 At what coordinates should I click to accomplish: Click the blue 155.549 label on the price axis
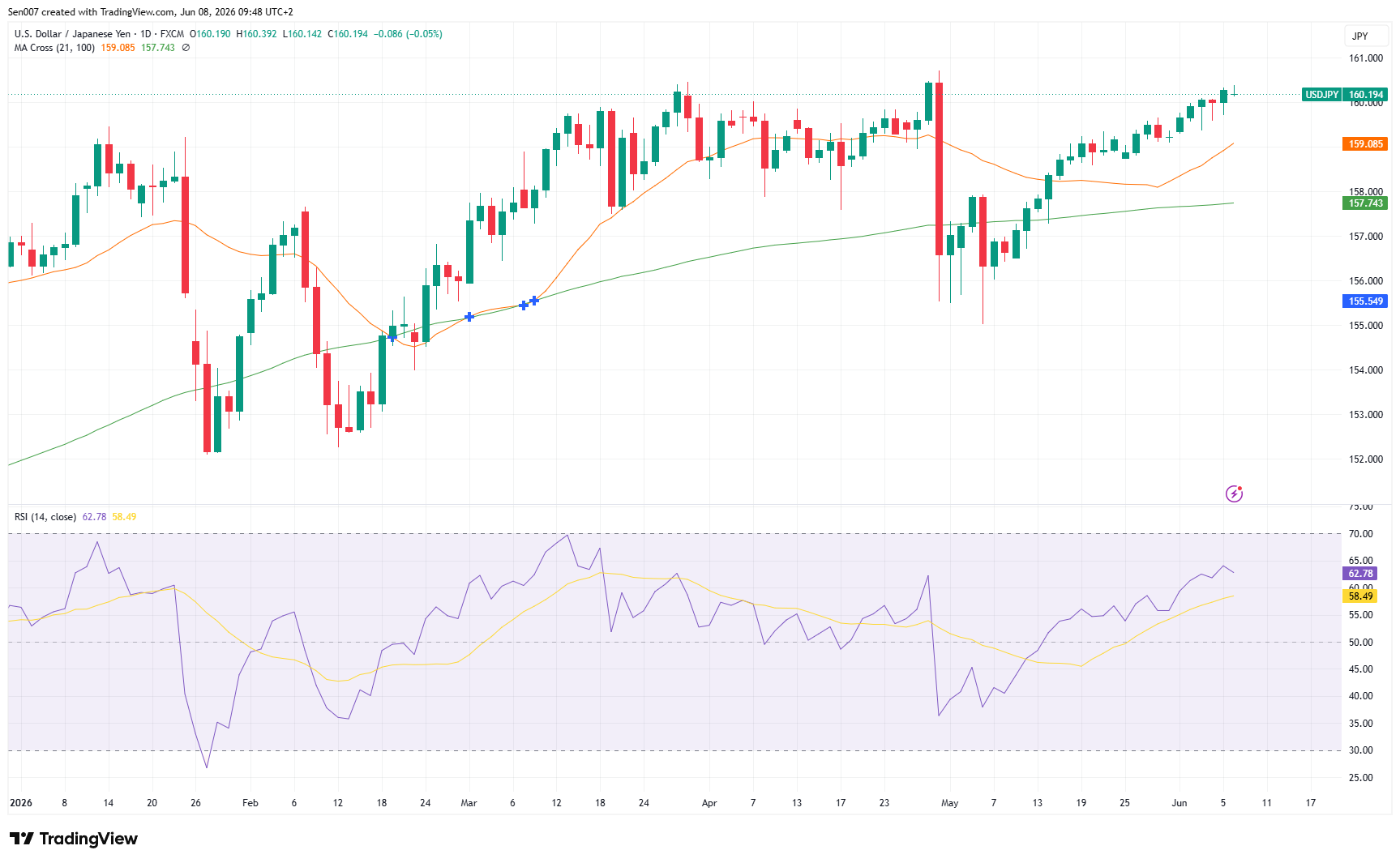1366,301
